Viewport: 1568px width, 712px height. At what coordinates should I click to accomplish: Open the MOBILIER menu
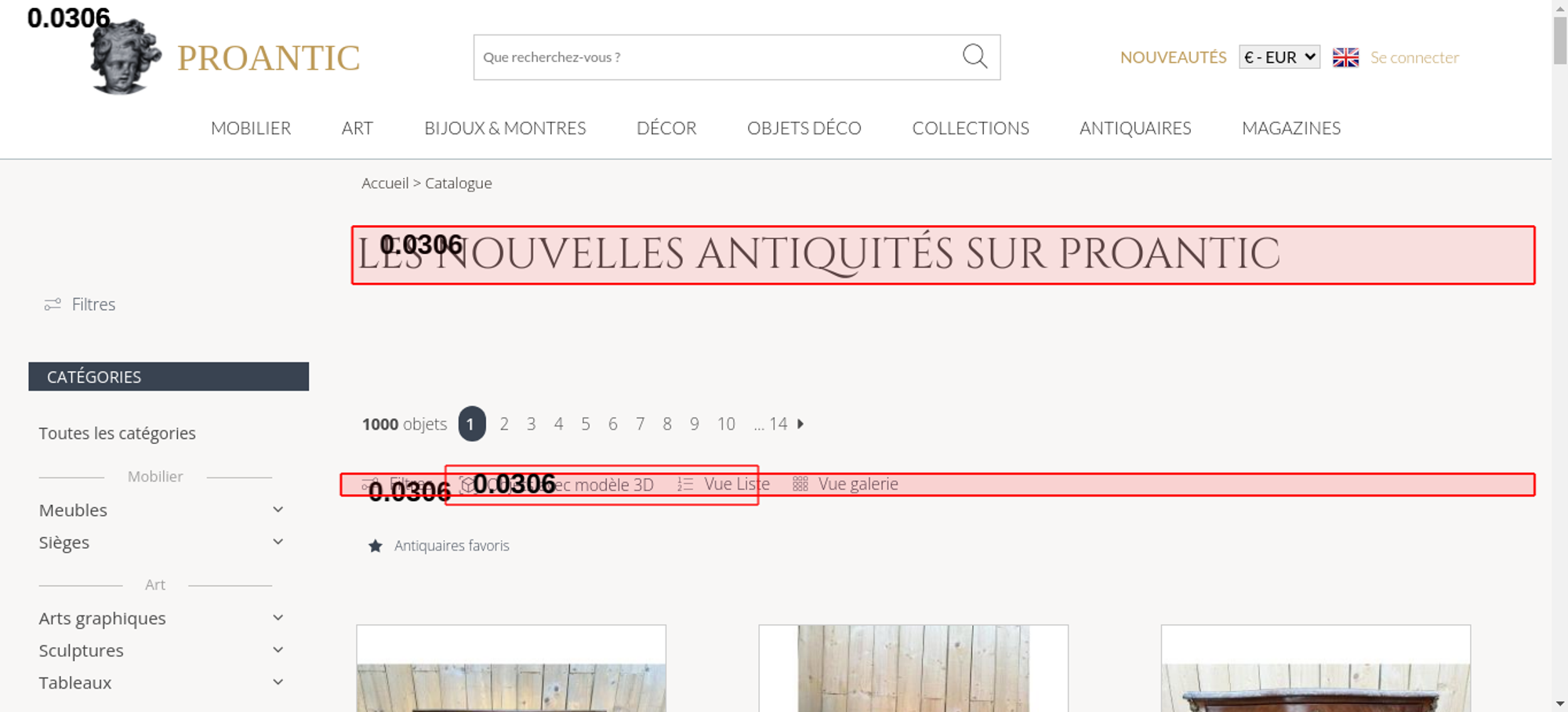pos(251,128)
